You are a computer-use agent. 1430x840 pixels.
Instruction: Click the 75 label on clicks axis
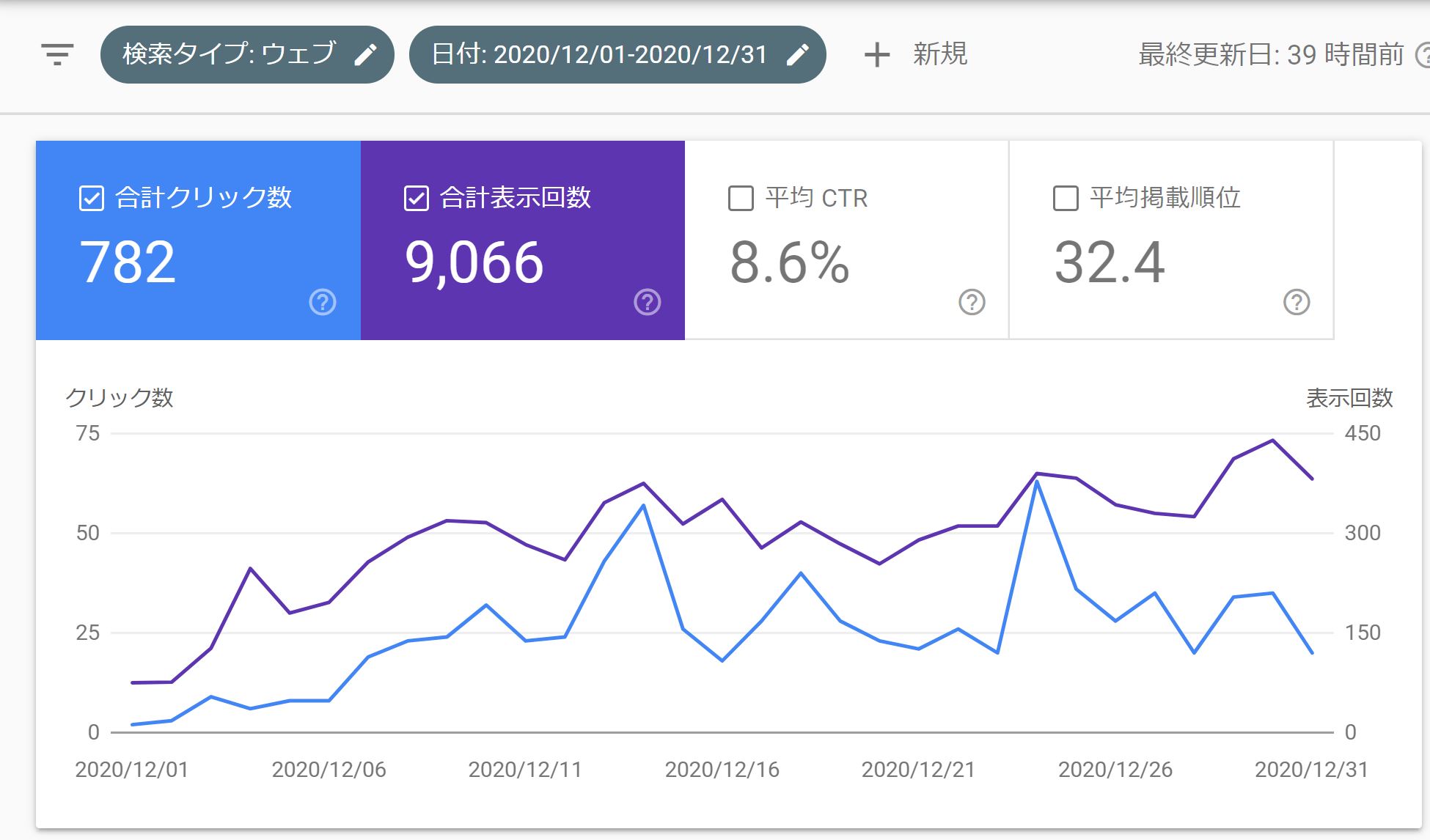pos(88,433)
